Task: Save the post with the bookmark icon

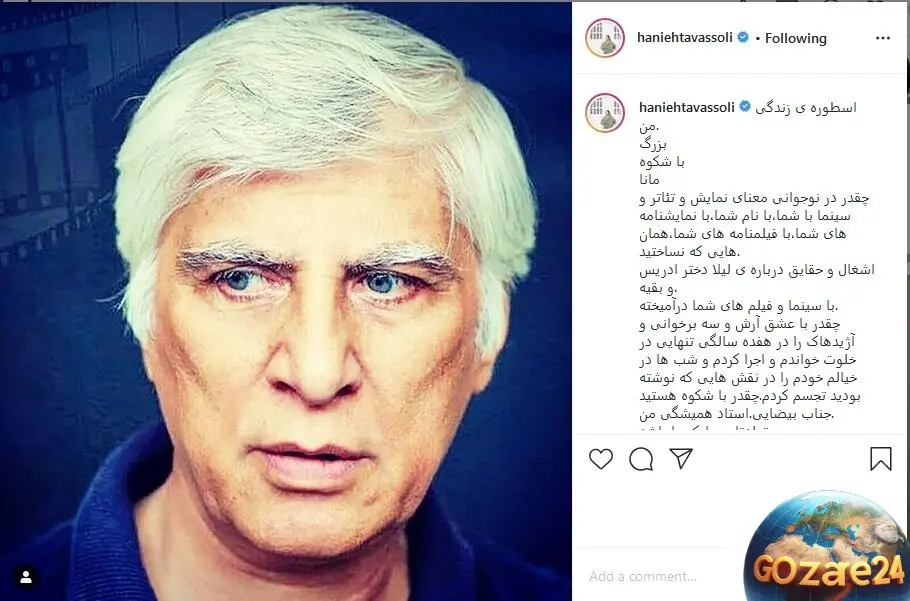Action: click(880, 458)
